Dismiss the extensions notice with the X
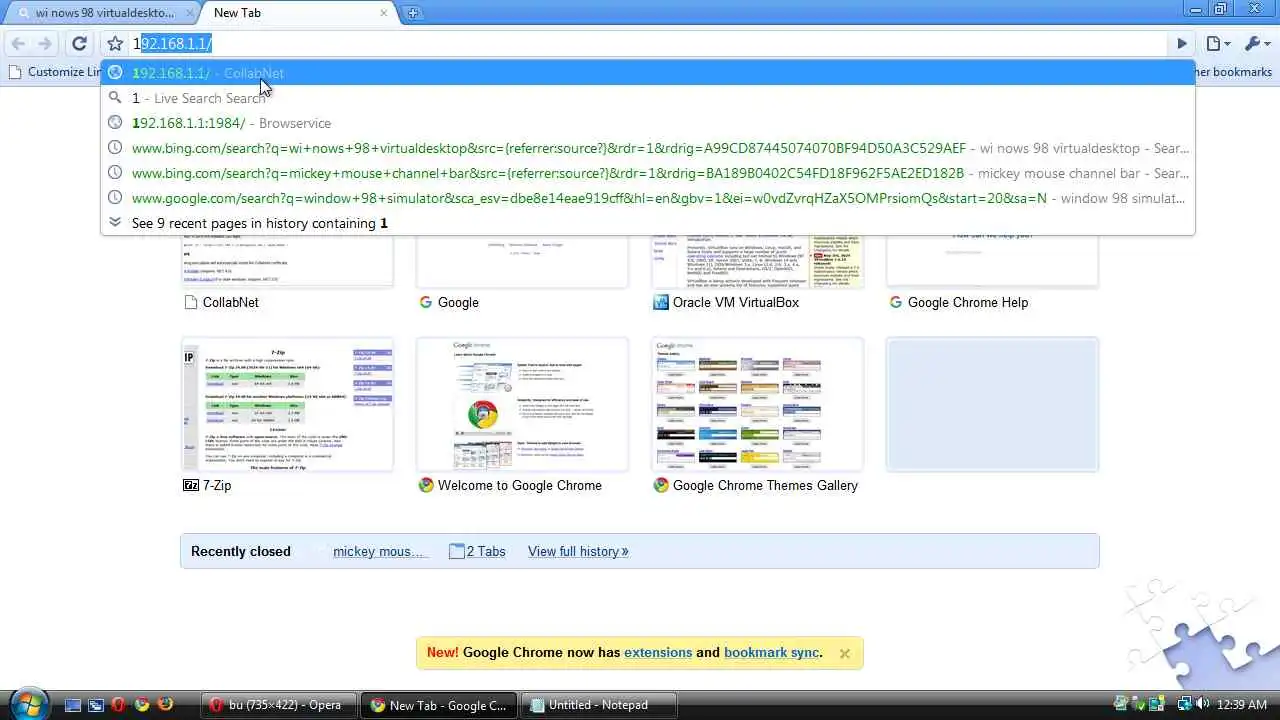The height and width of the screenshot is (720, 1280). pyautogui.click(x=845, y=653)
